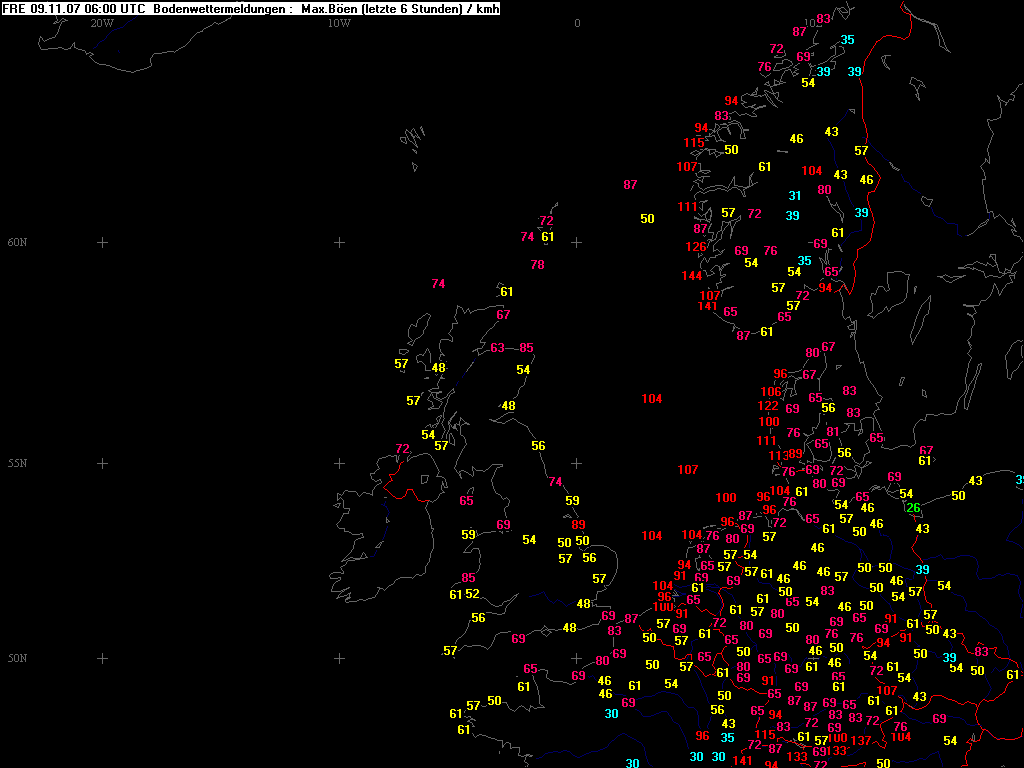Select the 126 gust reading off Norway
Image resolution: width=1024 pixels, height=768 pixels.
695,247
